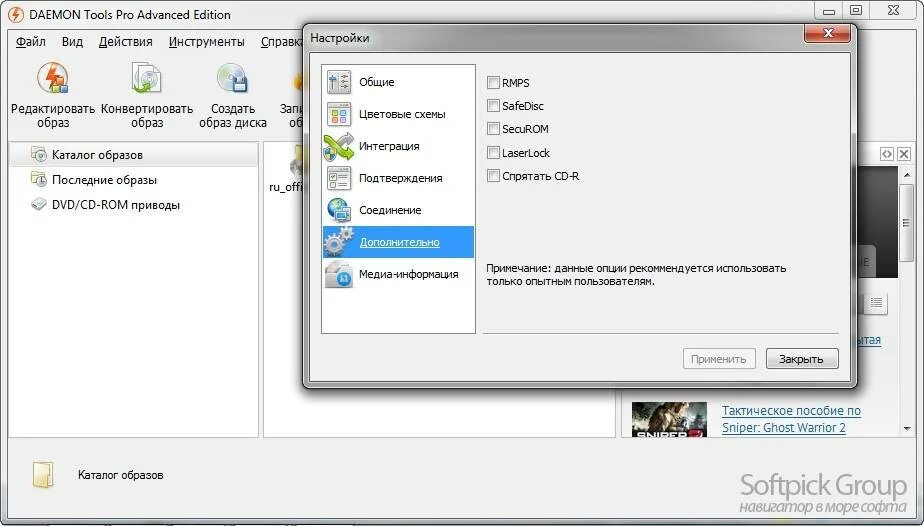924x526 pixels.
Task: Click the Применить button
Action: 719,359
